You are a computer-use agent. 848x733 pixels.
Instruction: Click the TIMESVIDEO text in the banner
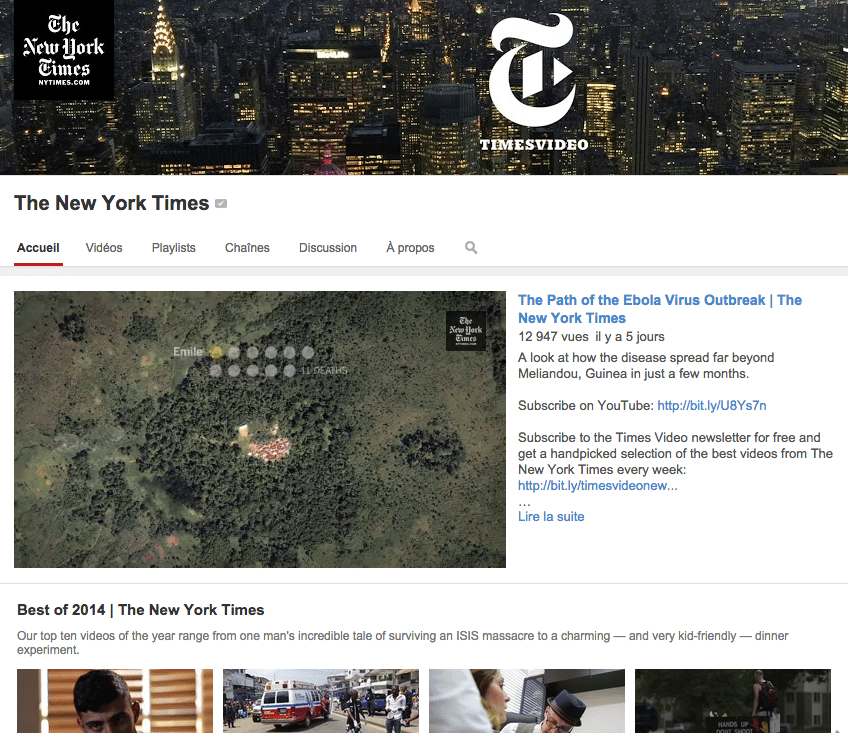click(534, 145)
